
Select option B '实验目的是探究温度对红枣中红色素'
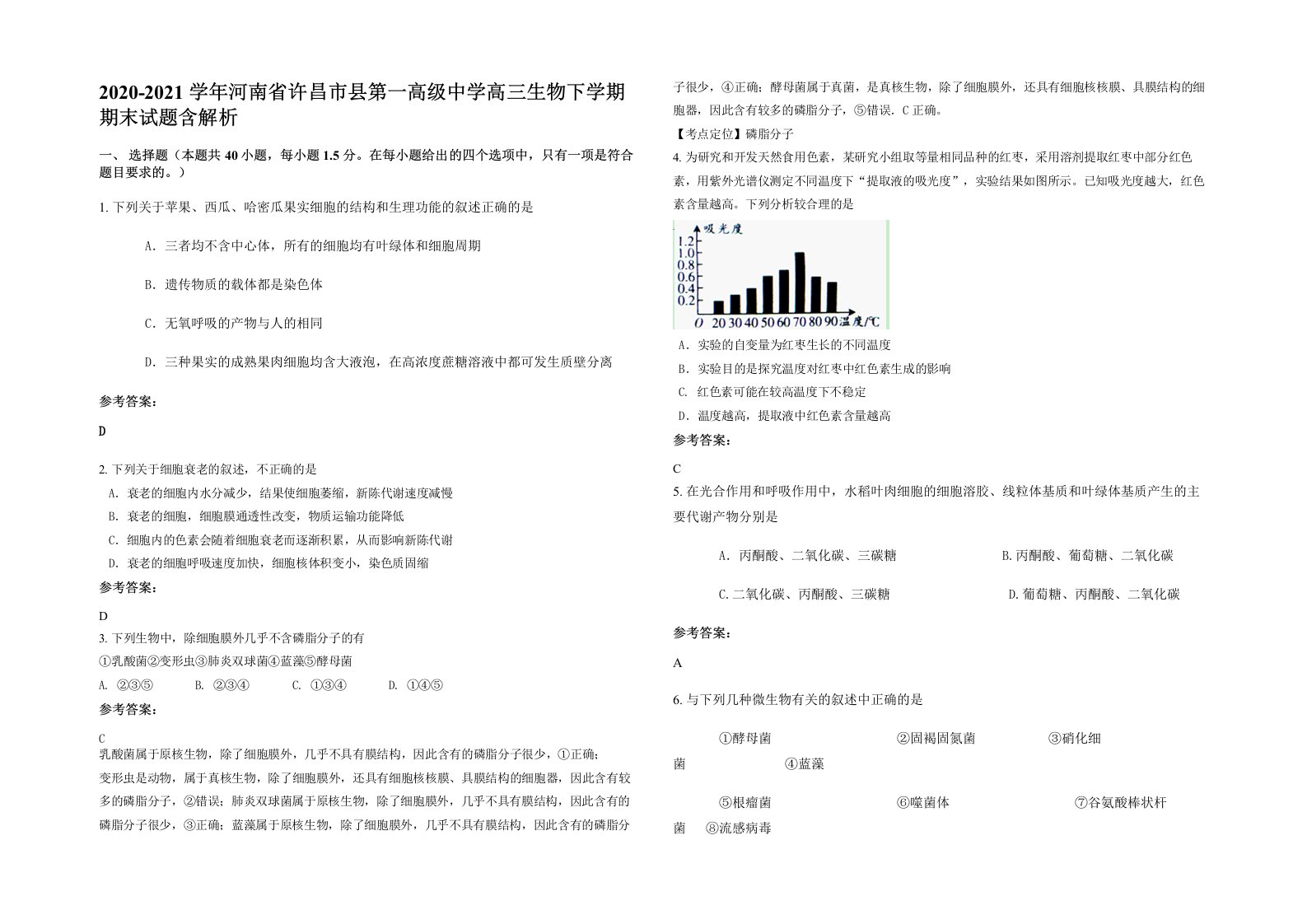point(815,369)
